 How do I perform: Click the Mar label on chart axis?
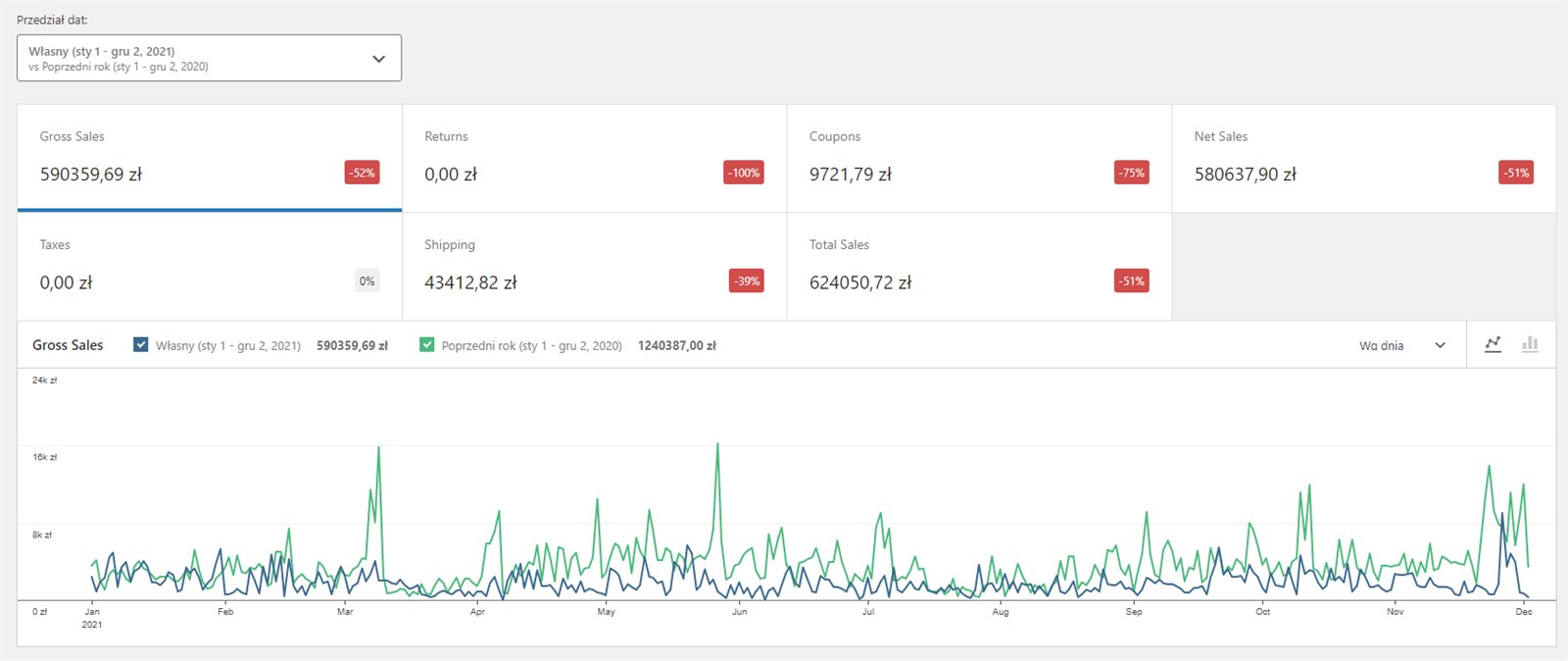click(345, 612)
